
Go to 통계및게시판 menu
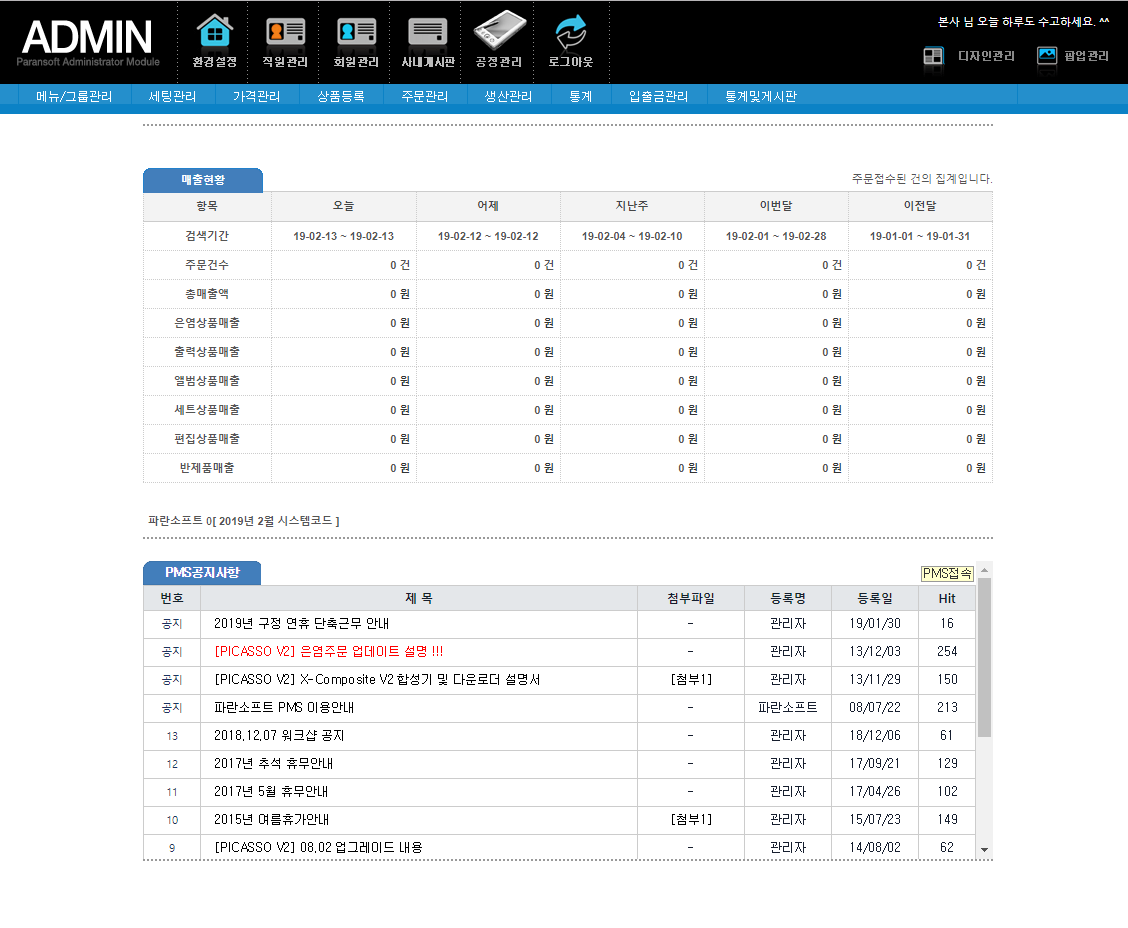point(760,96)
